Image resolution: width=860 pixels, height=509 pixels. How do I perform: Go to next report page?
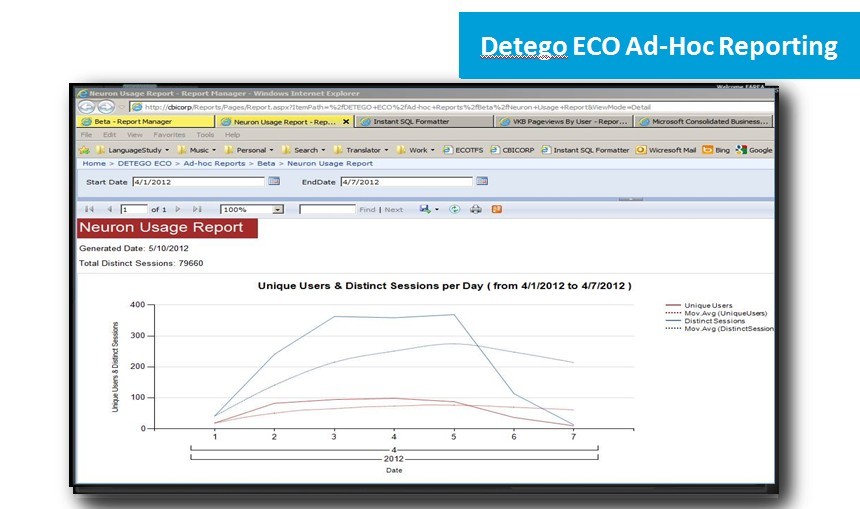(x=178, y=209)
